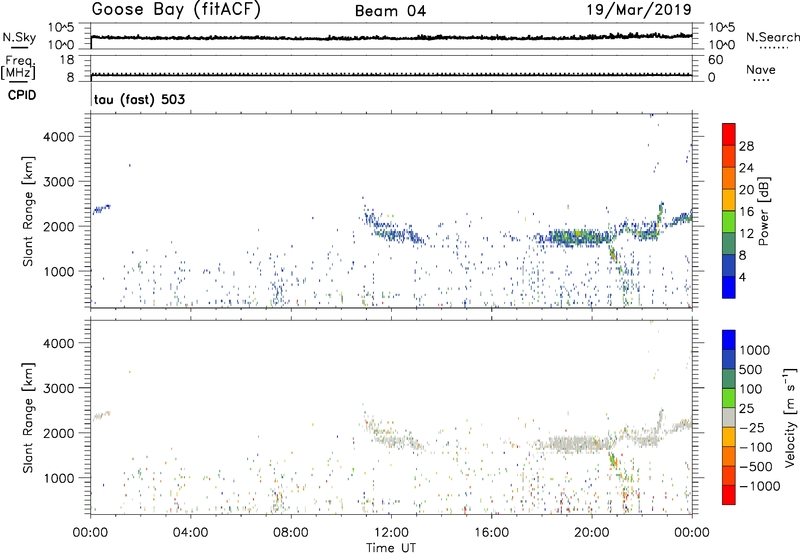The width and height of the screenshot is (800, 554).
Task: Click the "4000" tick of power panel axis
Action: point(58,137)
